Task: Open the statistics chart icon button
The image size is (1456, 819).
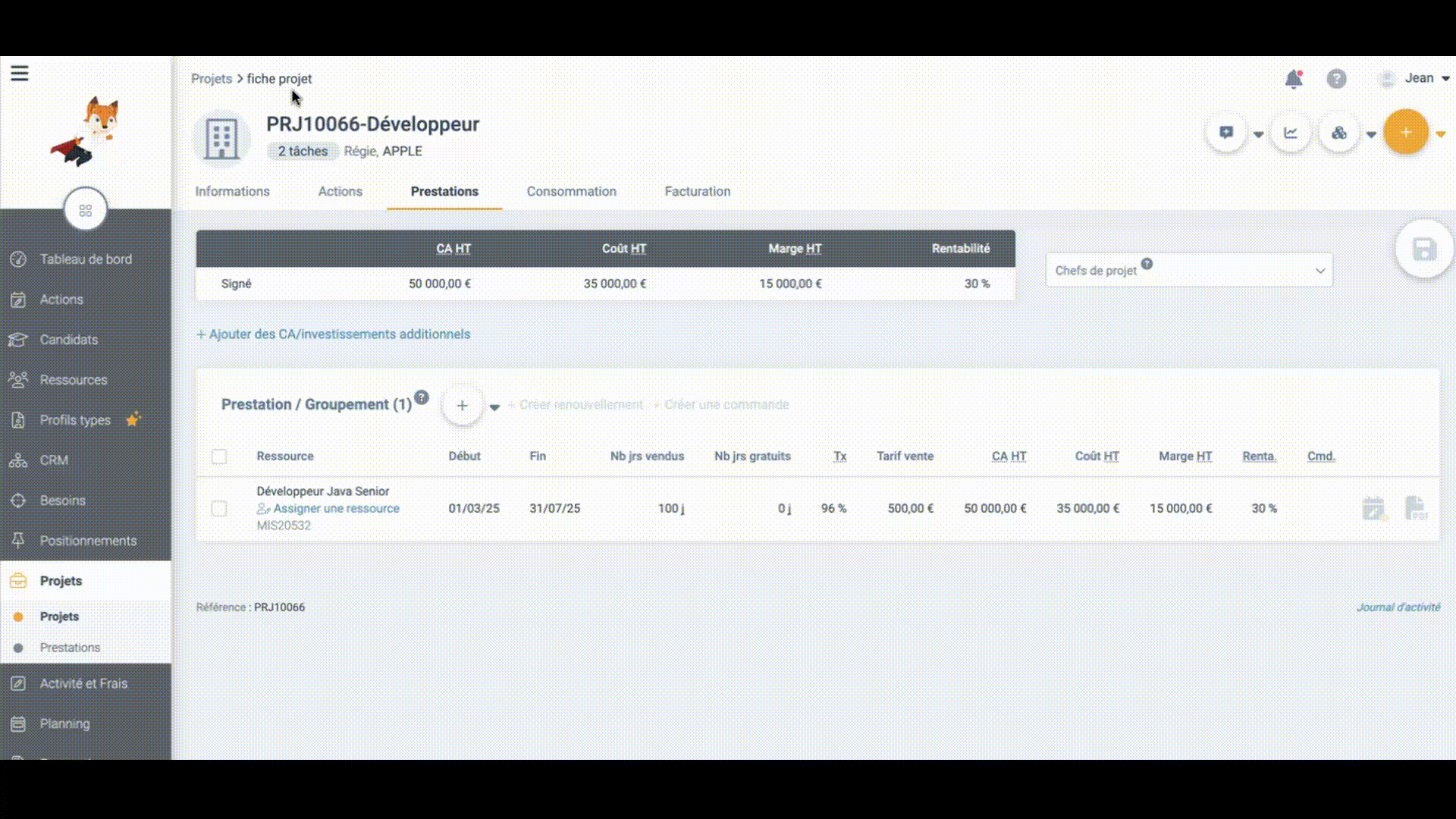Action: (x=1291, y=133)
